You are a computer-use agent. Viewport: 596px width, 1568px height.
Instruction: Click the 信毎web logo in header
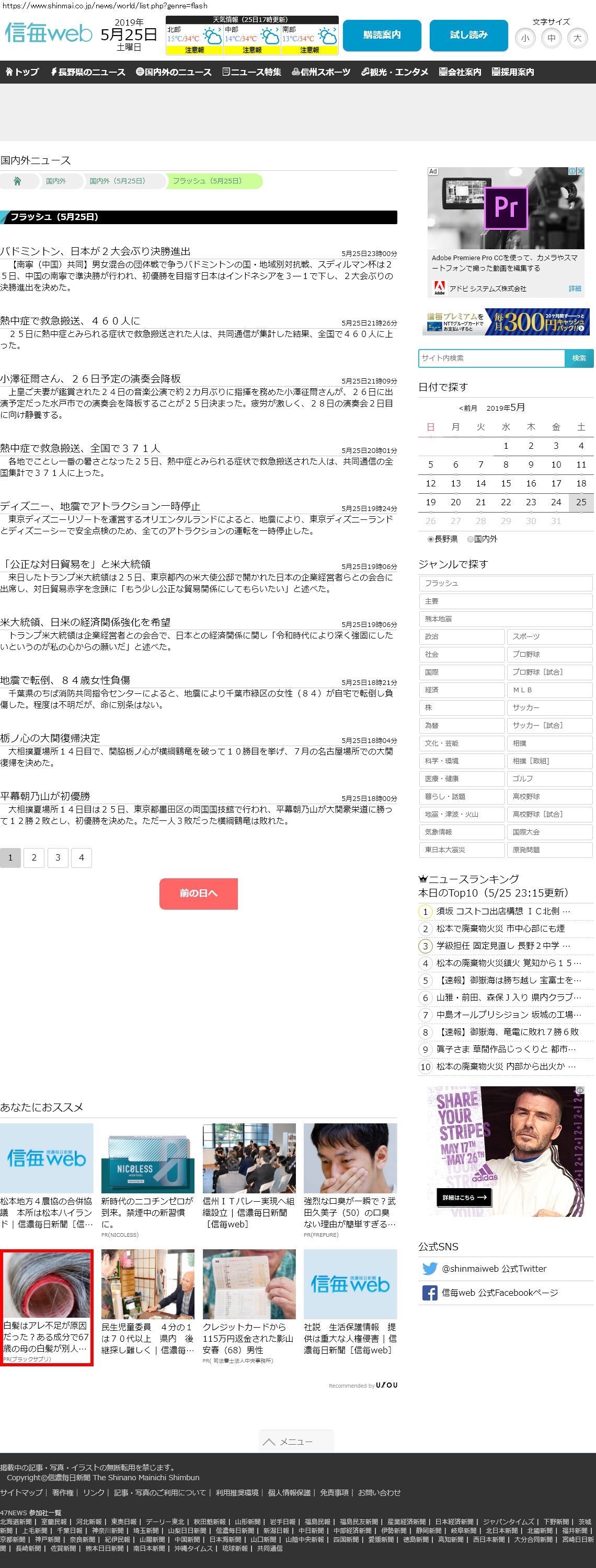point(49,33)
